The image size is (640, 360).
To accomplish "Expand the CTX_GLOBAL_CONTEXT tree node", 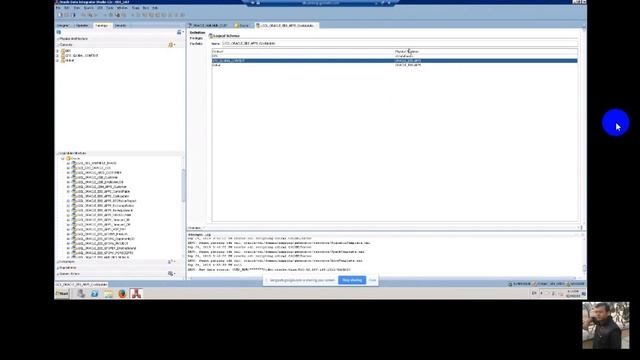I will 58,55.
